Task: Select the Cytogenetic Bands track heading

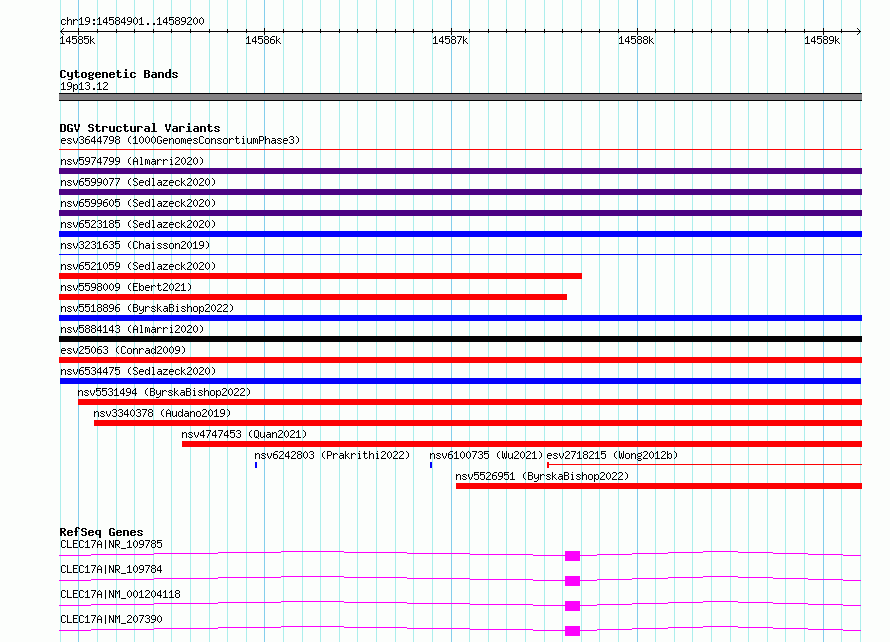Action: (119, 74)
